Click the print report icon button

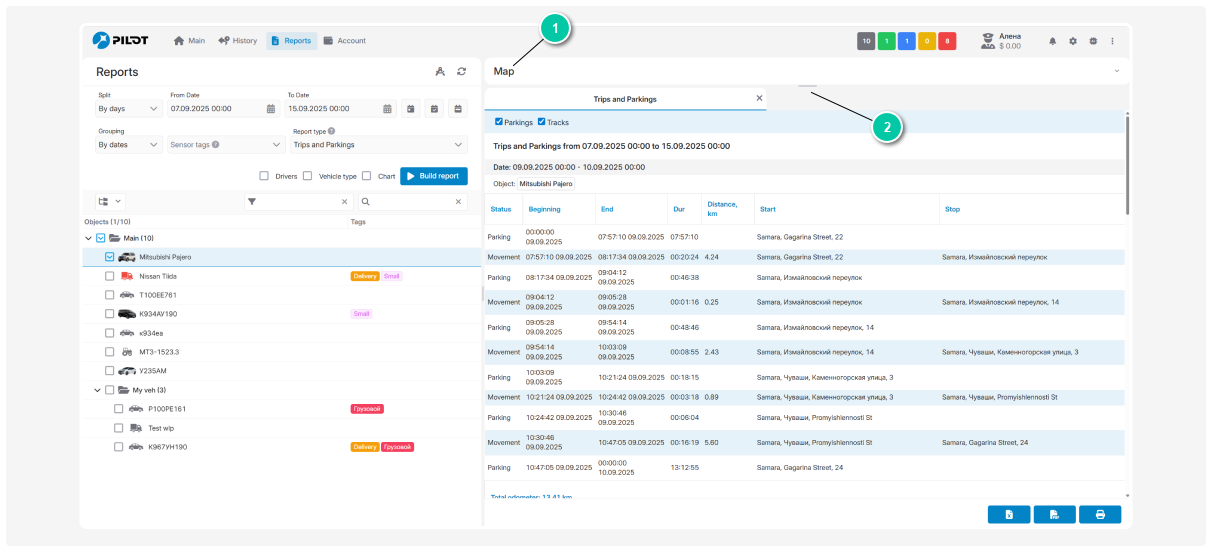[x=1100, y=514]
